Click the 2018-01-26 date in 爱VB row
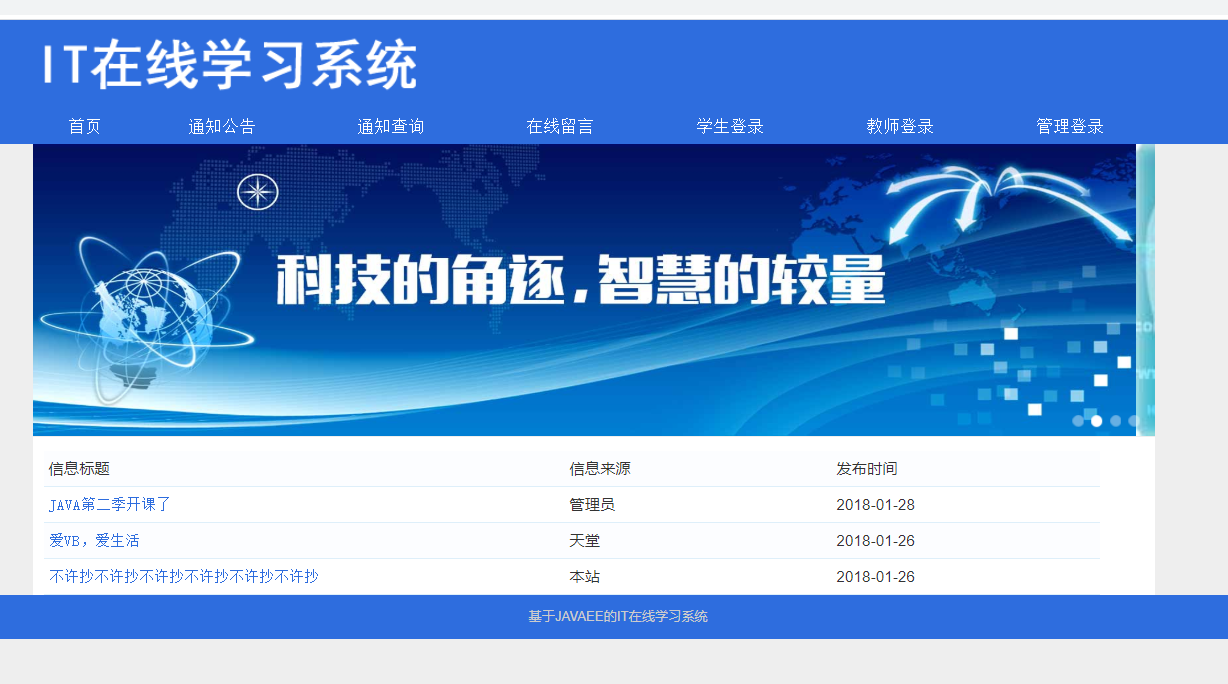1228x684 pixels. click(x=876, y=541)
